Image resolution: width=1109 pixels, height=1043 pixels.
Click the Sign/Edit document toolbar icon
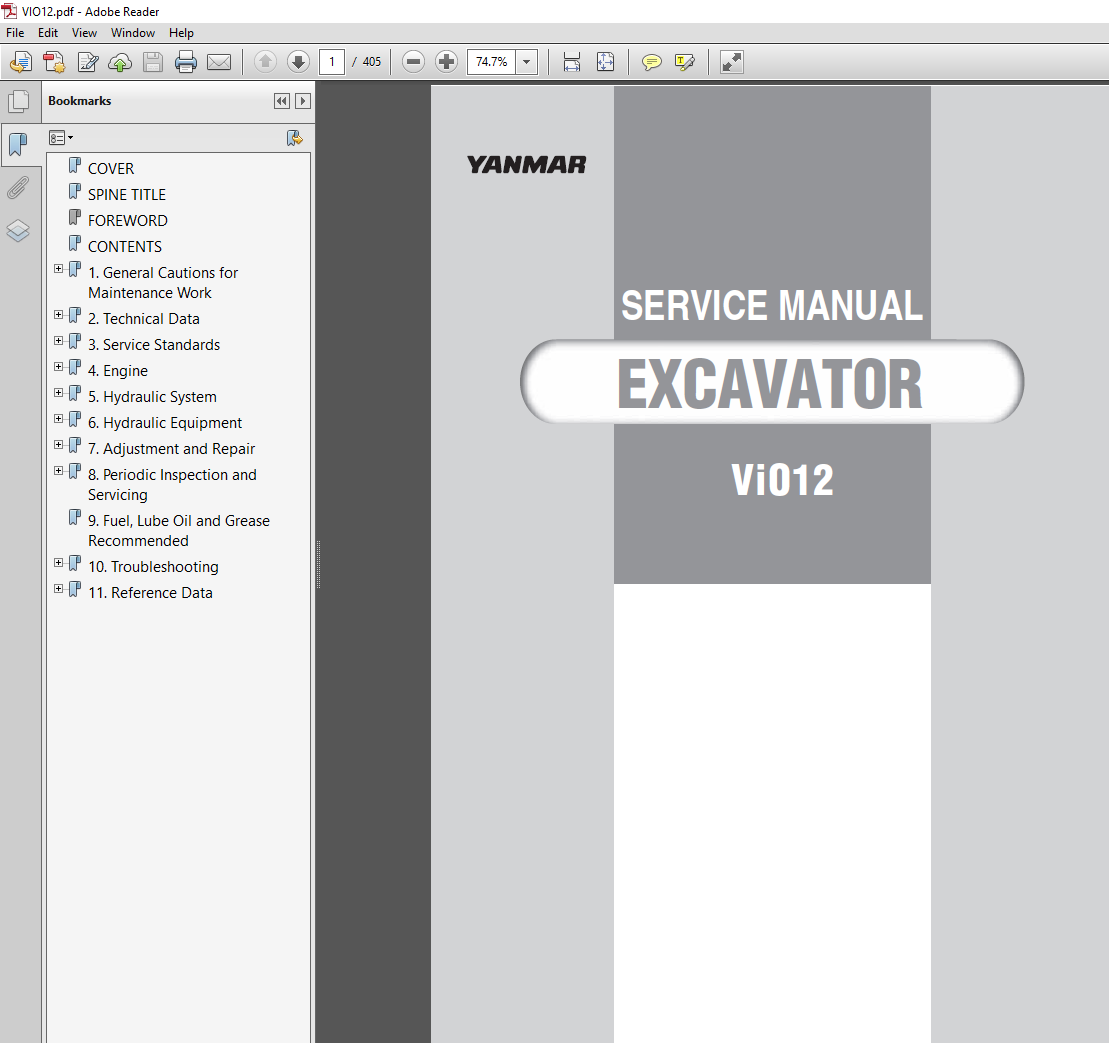pyautogui.click(x=88, y=62)
